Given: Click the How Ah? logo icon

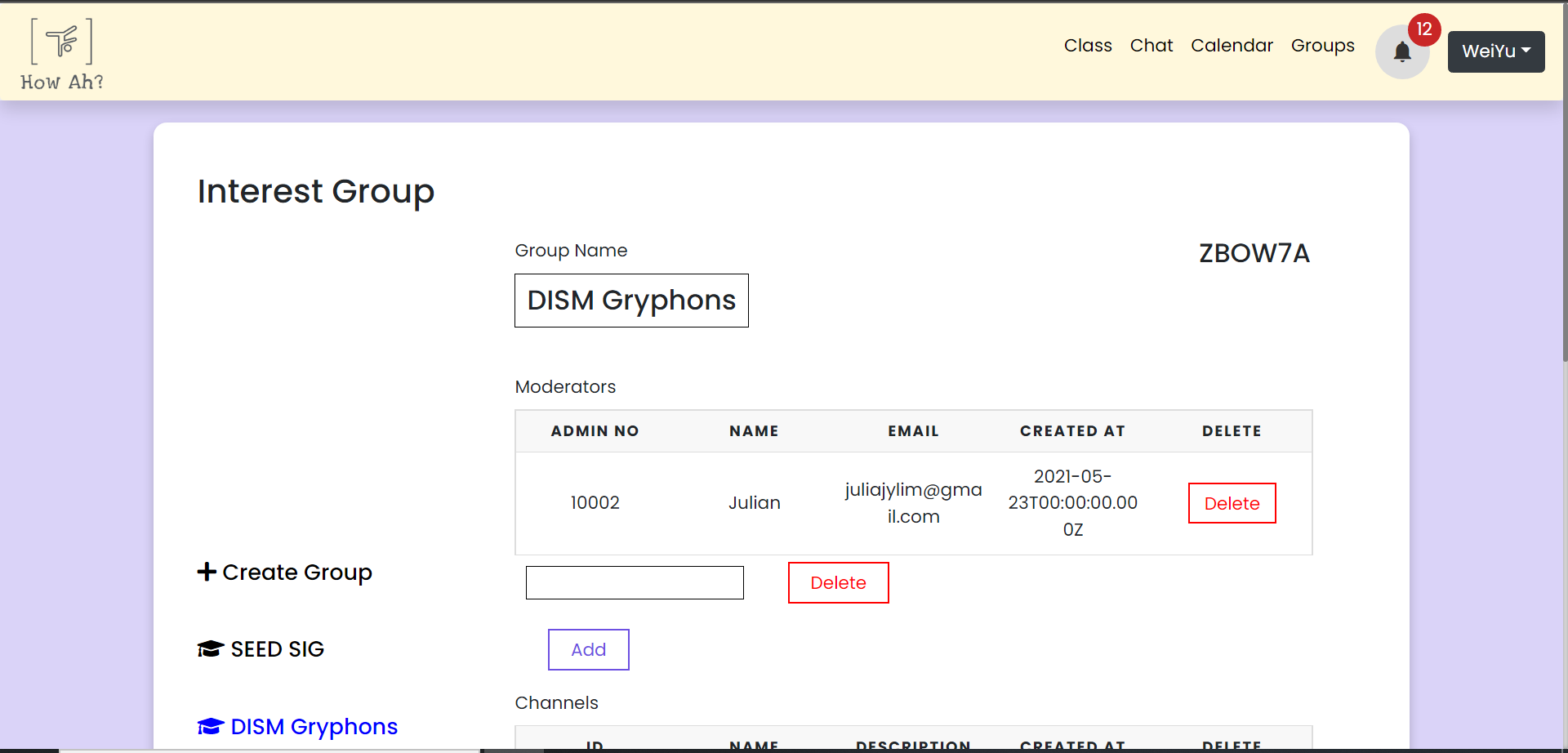Looking at the screenshot, I should [x=60, y=41].
